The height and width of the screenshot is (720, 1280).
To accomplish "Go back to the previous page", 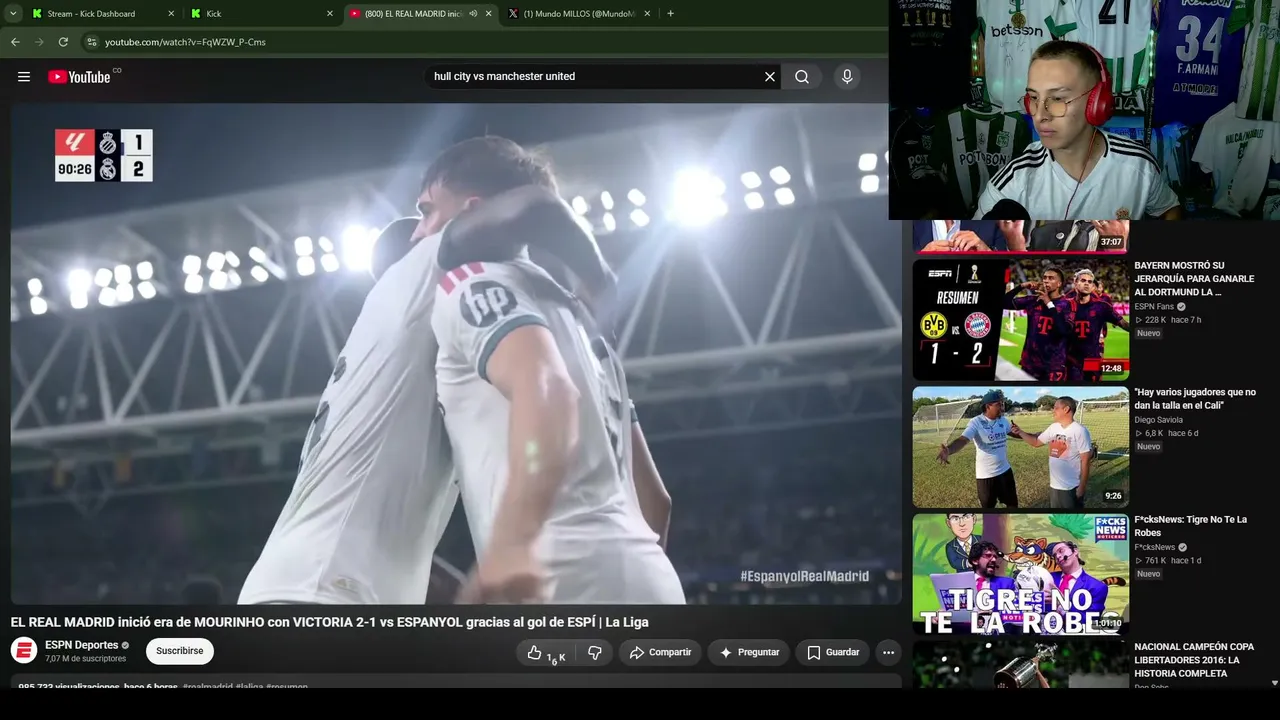I will click(x=15, y=42).
